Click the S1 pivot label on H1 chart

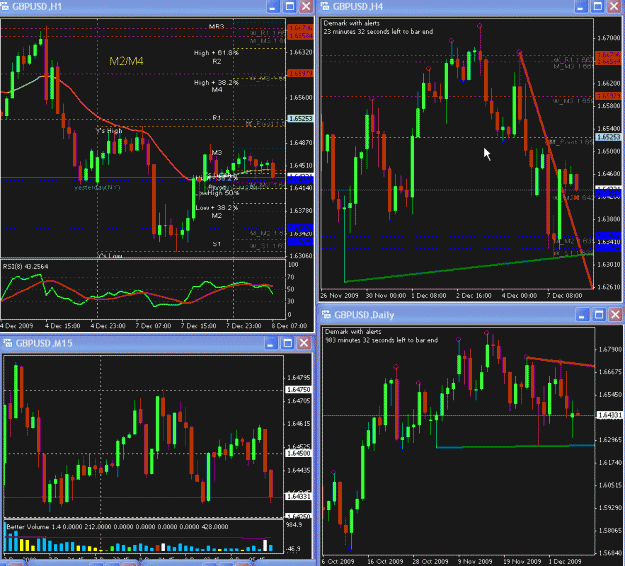click(x=216, y=244)
